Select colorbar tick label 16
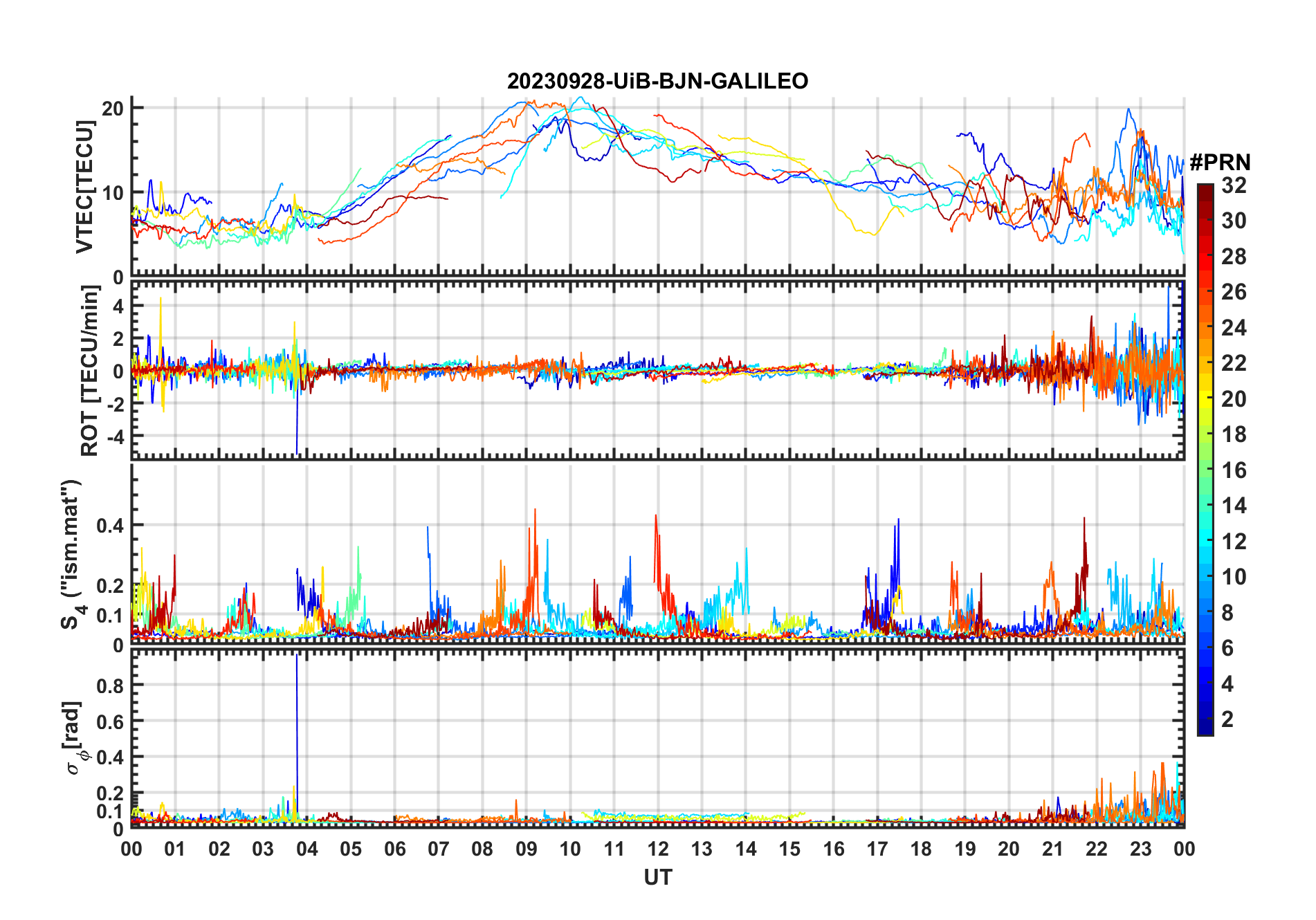1316x920 pixels. 1234,470
